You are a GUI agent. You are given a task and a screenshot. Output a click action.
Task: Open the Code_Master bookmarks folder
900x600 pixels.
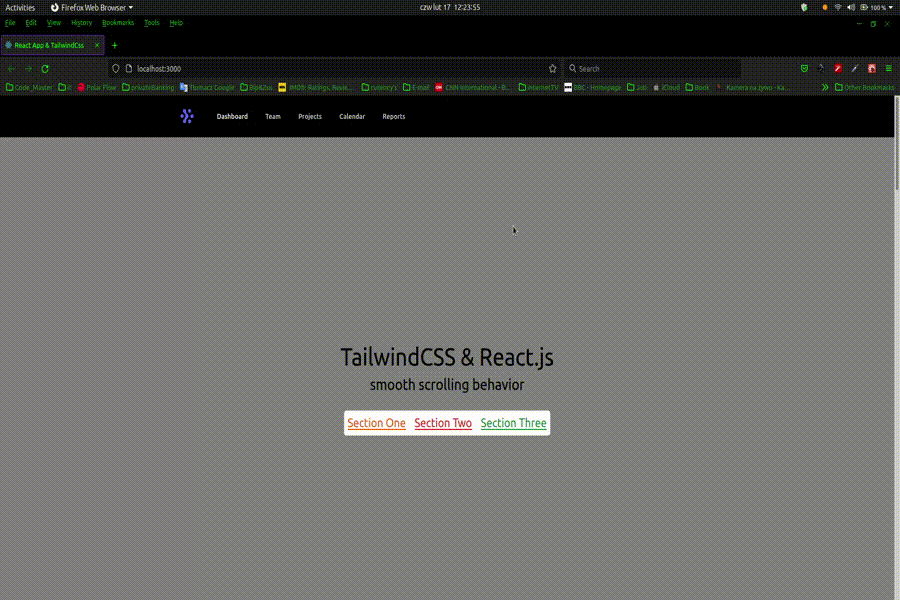click(x=29, y=88)
